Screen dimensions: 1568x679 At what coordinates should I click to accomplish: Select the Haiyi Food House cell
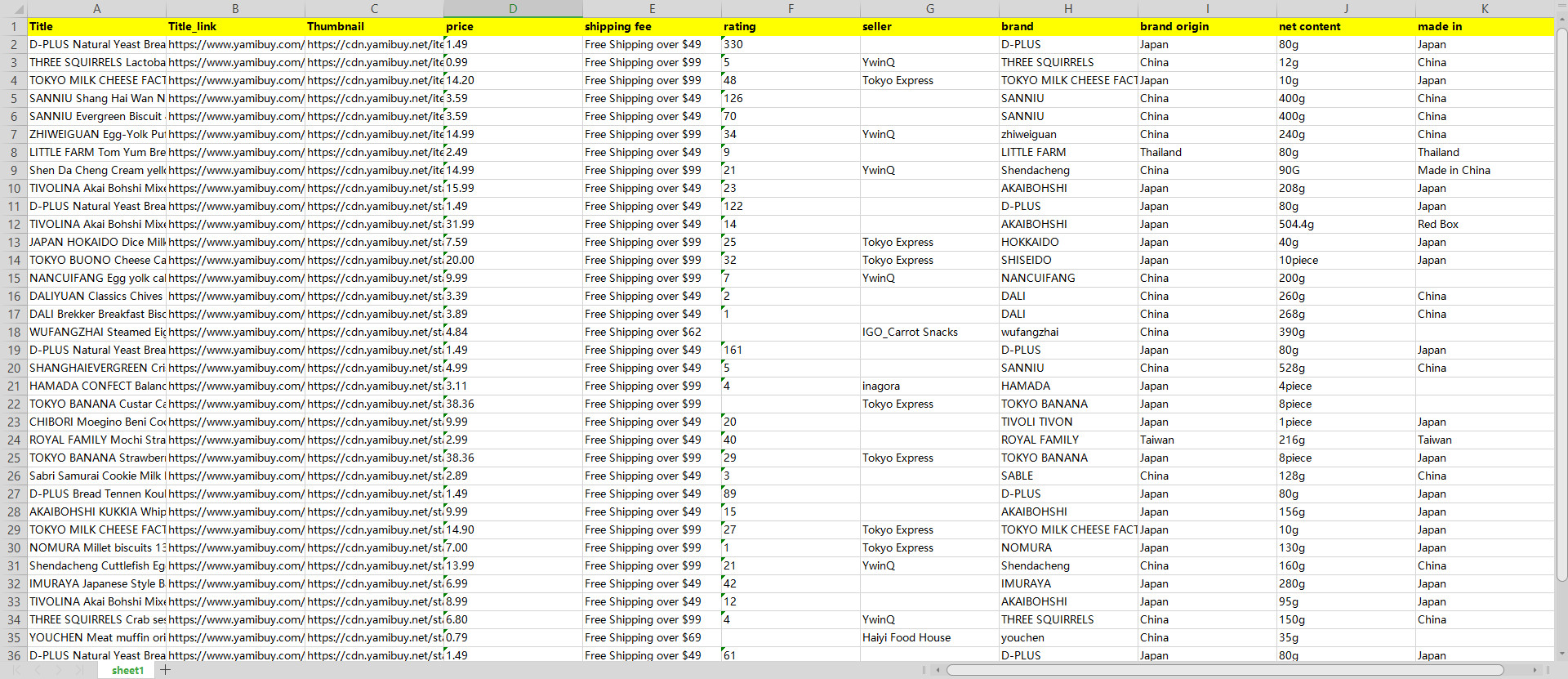929,637
